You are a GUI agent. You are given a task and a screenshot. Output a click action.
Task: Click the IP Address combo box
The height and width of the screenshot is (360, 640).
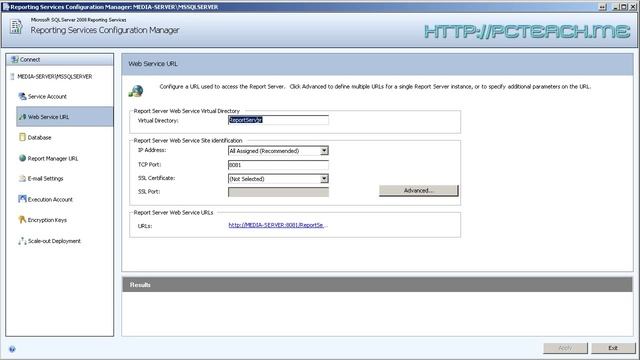pos(278,151)
